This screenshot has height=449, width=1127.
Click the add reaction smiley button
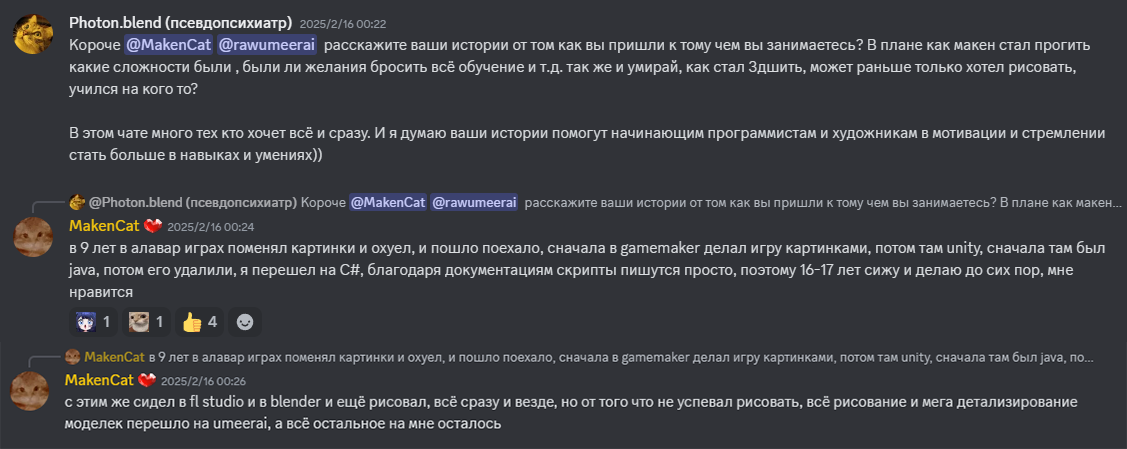click(244, 322)
